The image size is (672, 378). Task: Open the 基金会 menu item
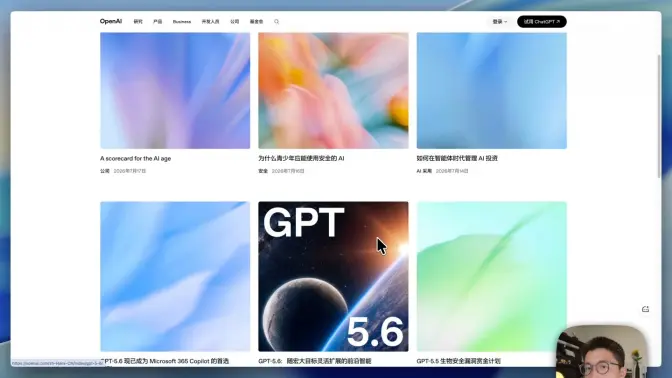click(256, 21)
